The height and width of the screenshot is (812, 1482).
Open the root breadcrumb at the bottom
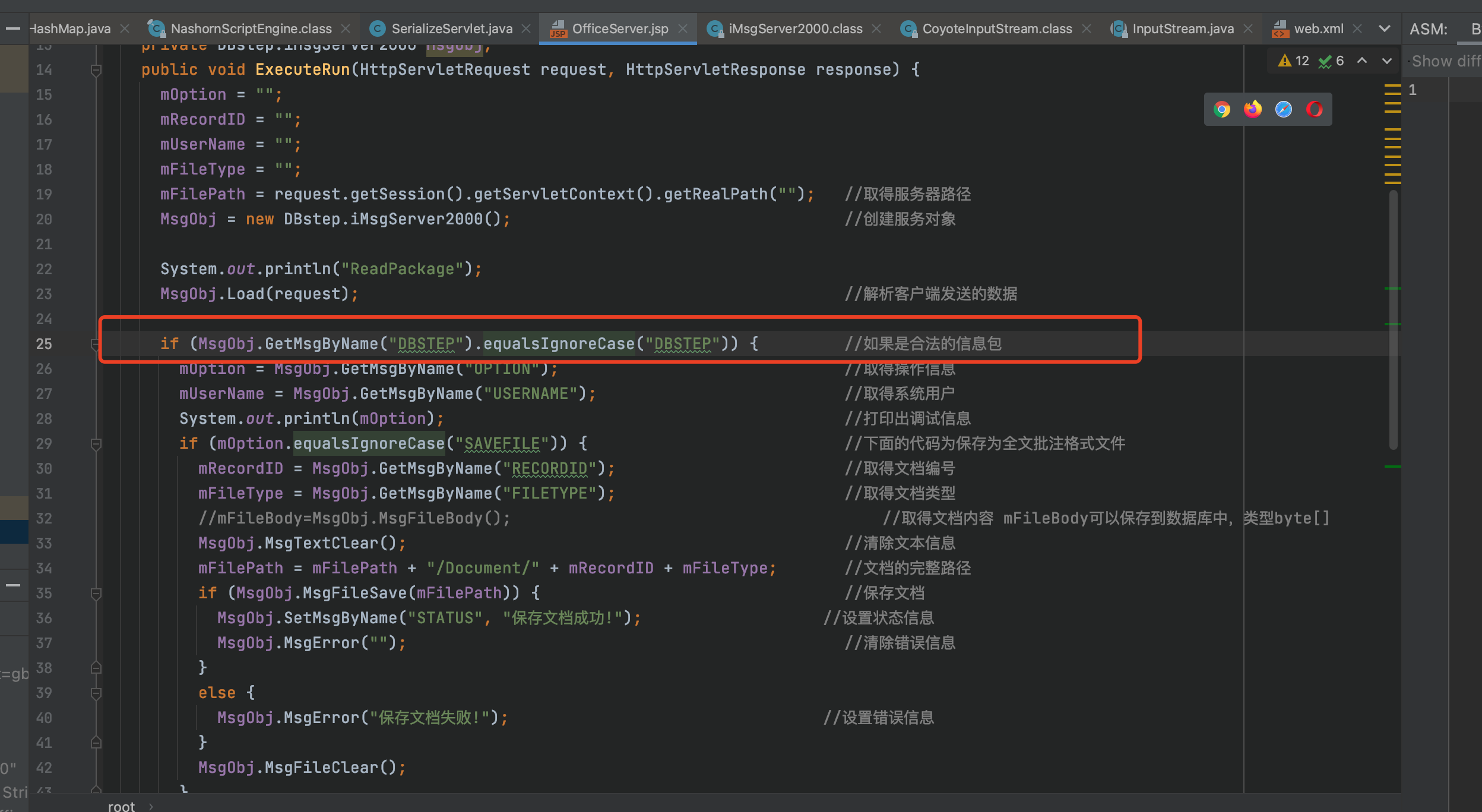122,805
